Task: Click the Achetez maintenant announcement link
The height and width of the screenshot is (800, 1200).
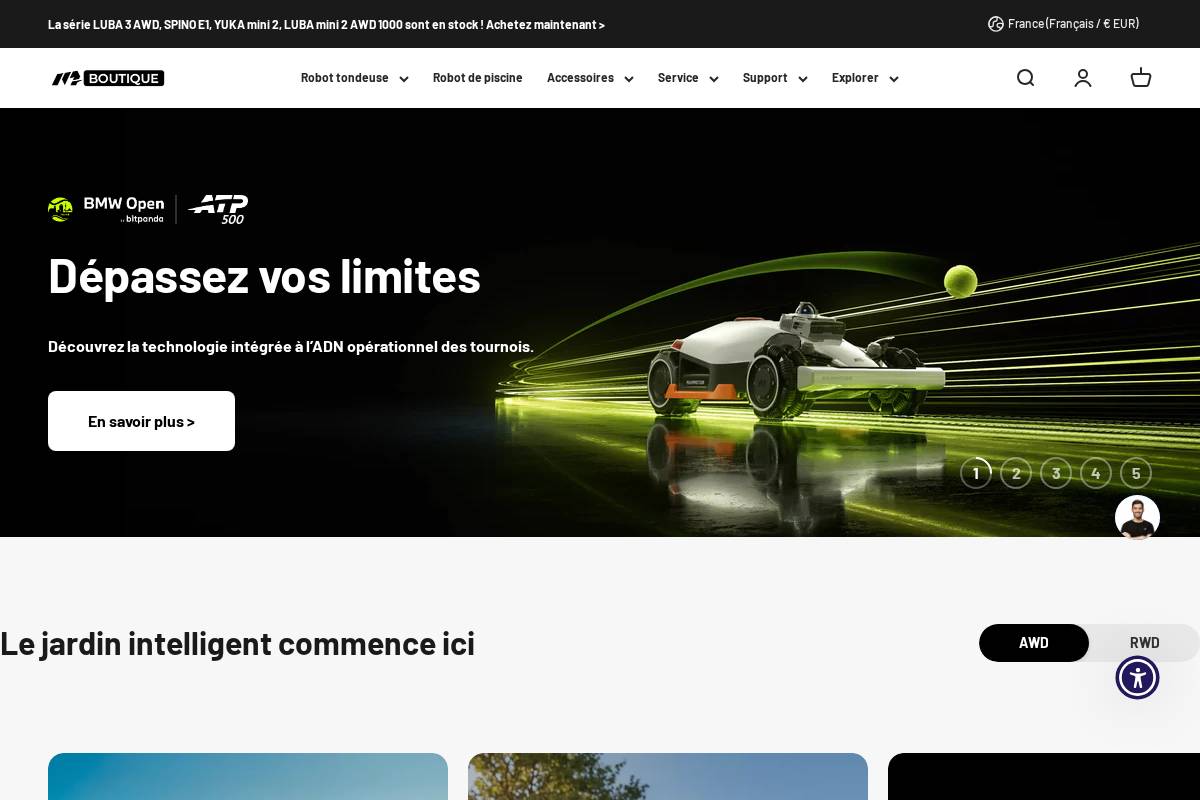Action: 545,24
